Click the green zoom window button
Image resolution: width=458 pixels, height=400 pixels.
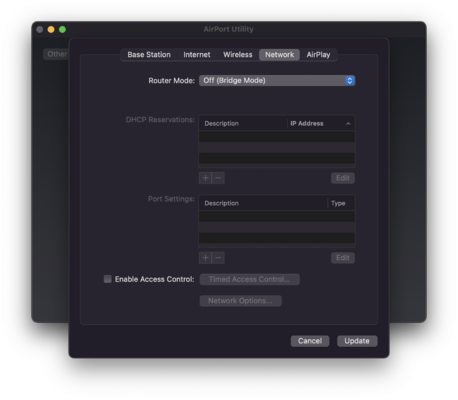(62, 29)
